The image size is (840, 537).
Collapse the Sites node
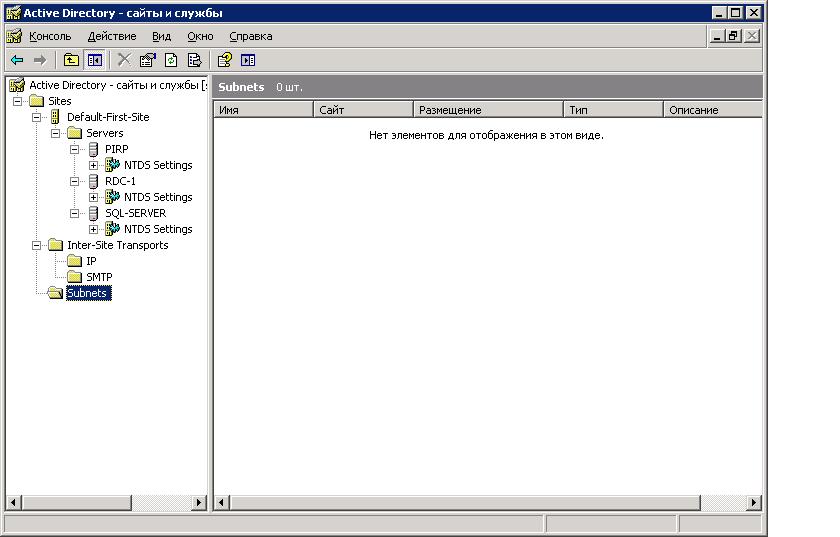click(x=17, y=101)
